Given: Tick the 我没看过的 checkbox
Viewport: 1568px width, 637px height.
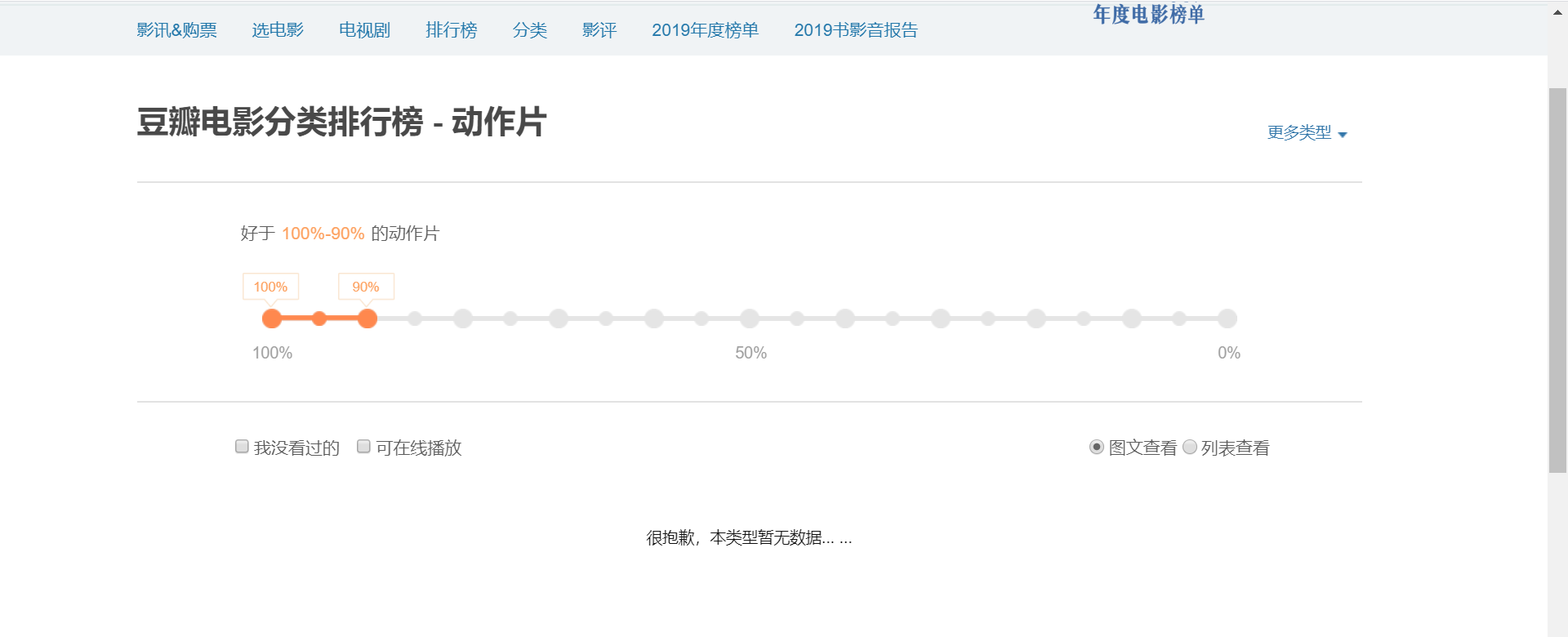Looking at the screenshot, I should [242, 447].
